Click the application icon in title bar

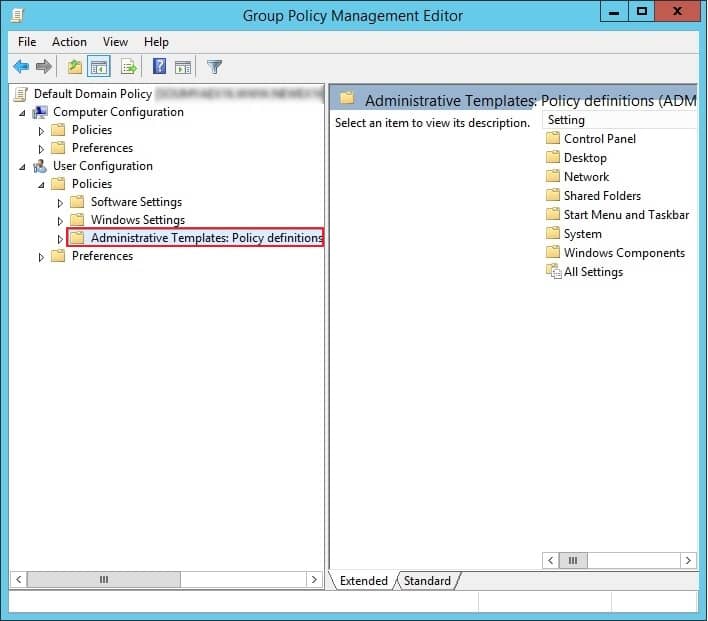tap(17, 15)
